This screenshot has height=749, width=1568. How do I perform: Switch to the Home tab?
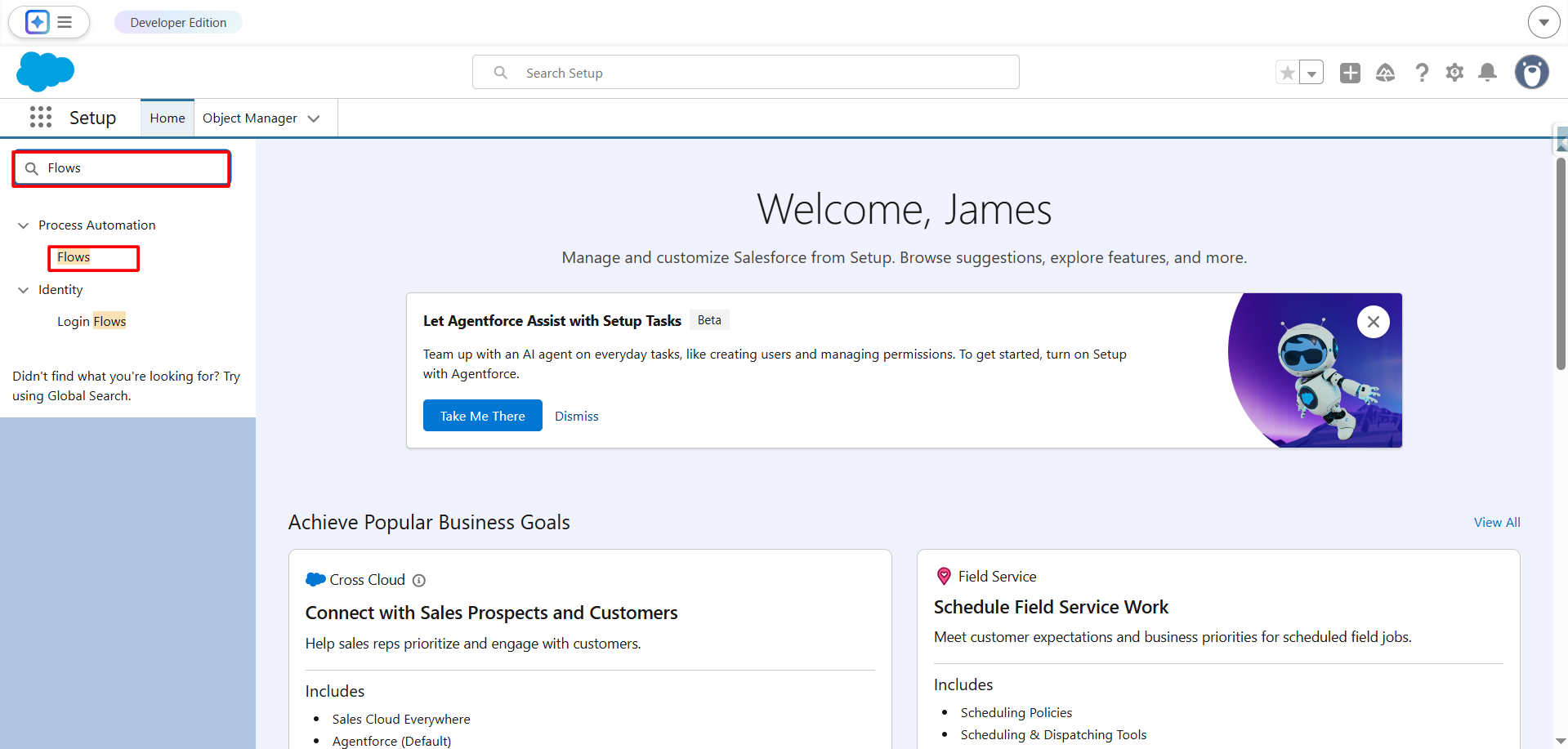pyautogui.click(x=168, y=118)
